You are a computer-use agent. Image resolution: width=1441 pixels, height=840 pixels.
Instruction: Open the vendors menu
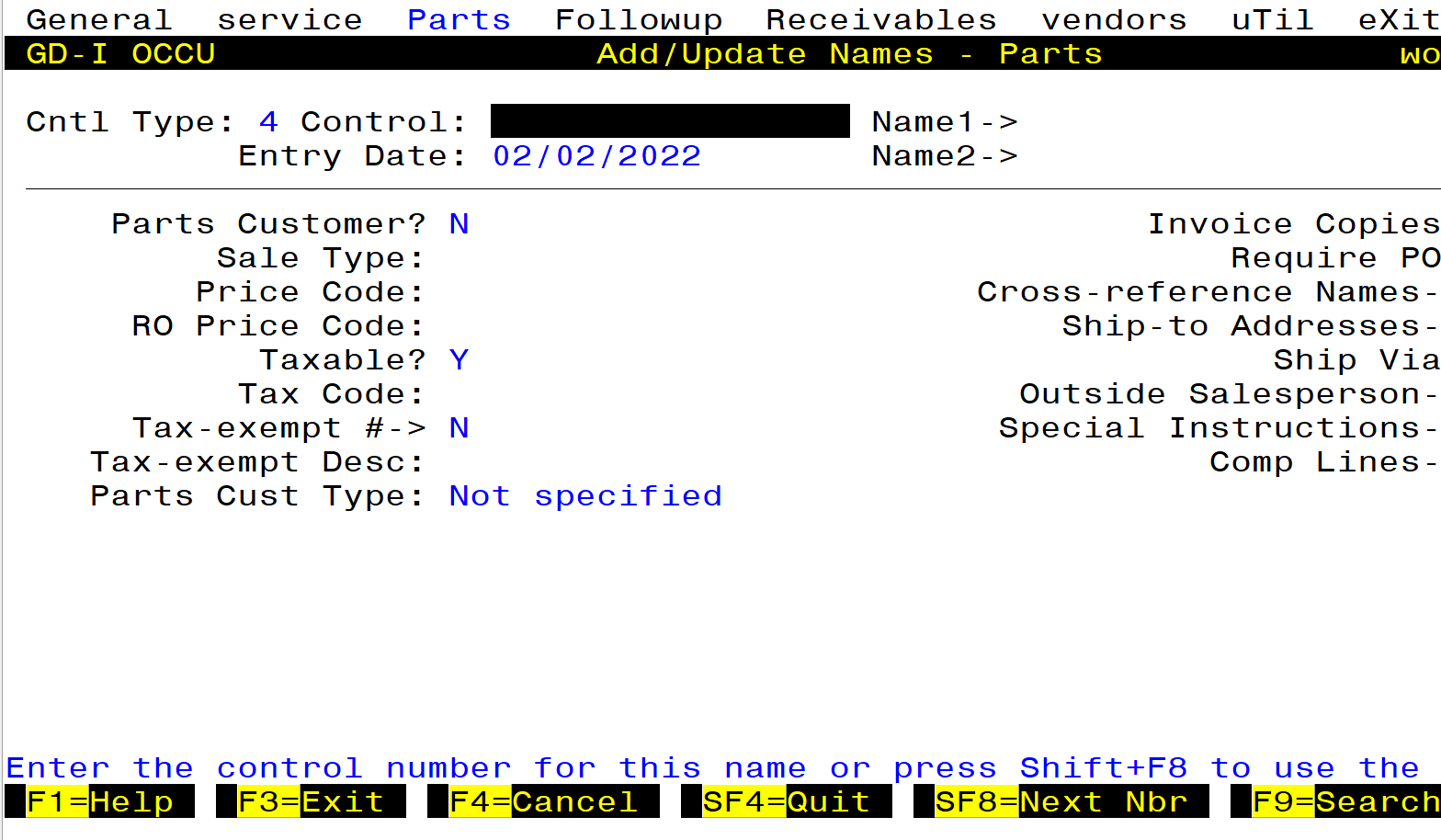click(x=1114, y=19)
